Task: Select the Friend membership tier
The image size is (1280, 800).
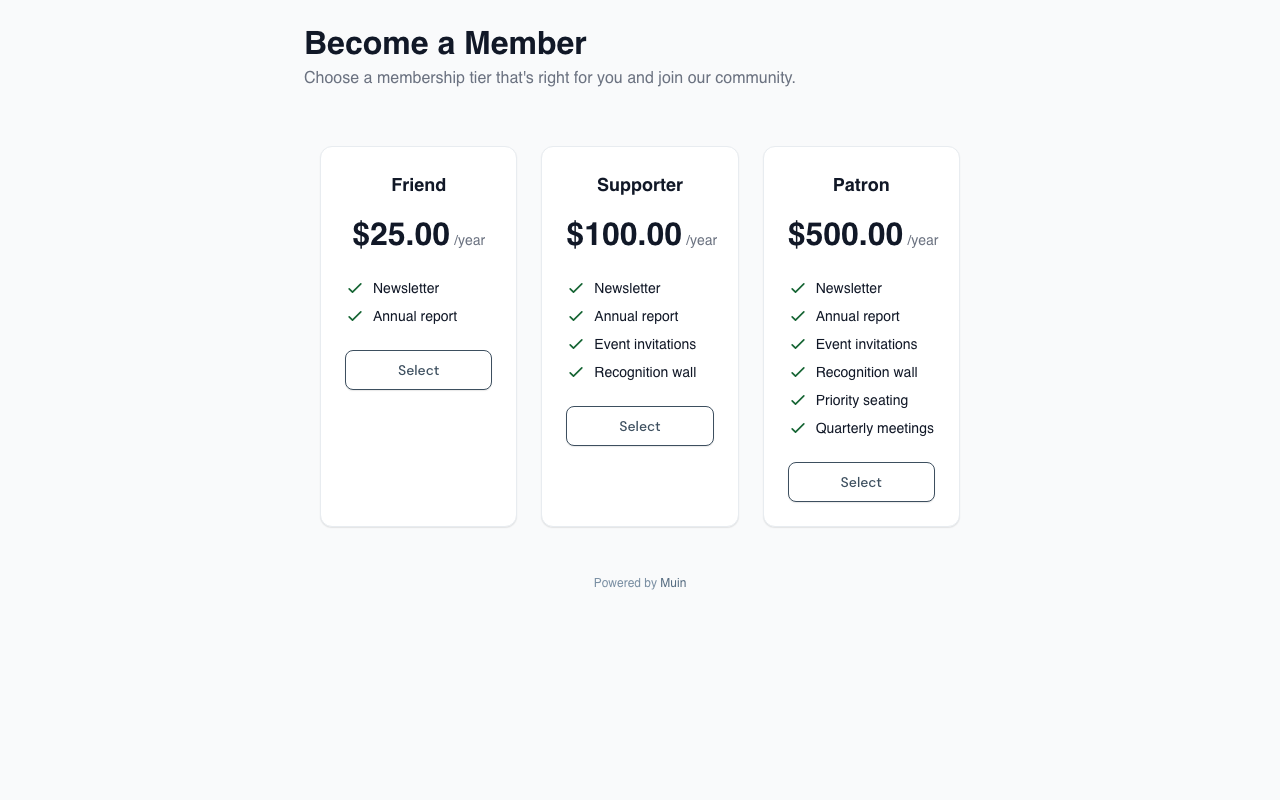Action: tap(418, 370)
